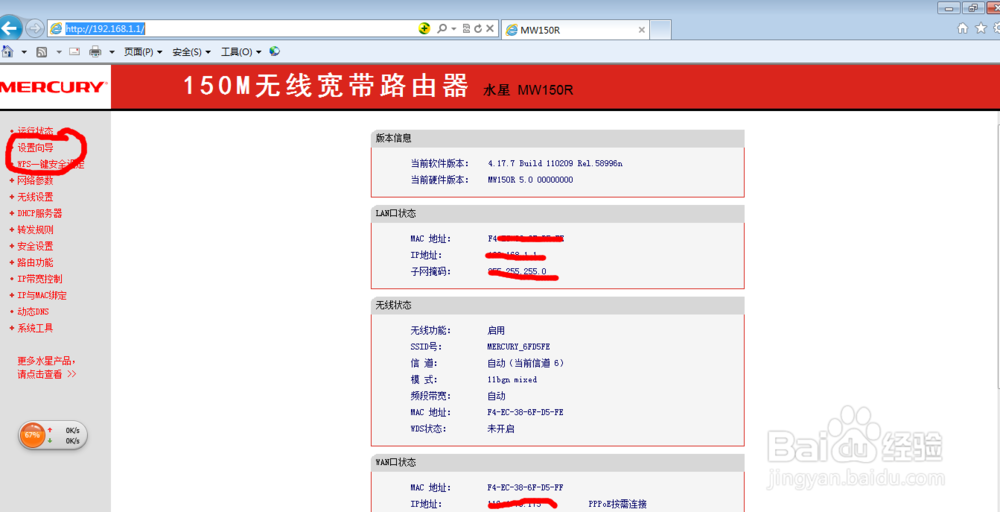Image resolution: width=1000 pixels, height=512 pixels.
Task: Click the 版本信息 section header
Action: pos(557,138)
